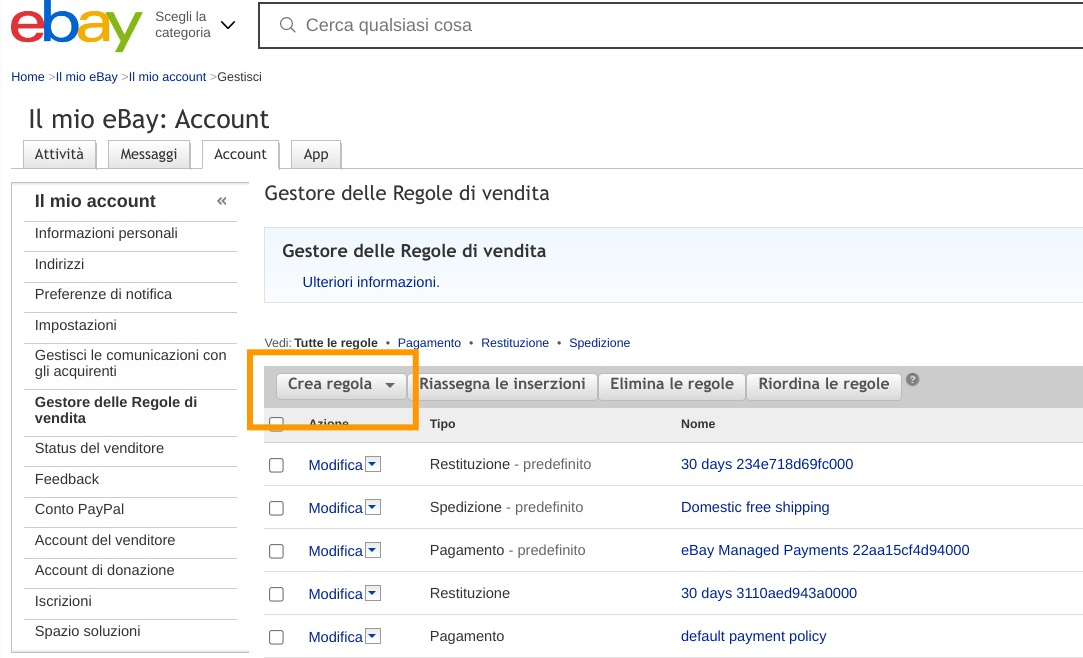Image resolution: width=1083 pixels, height=658 pixels.
Task: Filter rules by Restituzione
Action: pyautogui.click(x=515, y=343)
